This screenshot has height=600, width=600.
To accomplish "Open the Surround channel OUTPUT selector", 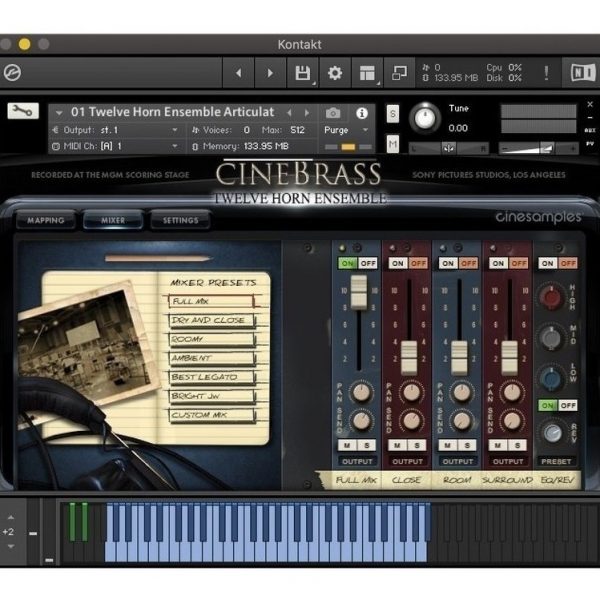I will tap(508, 461).
